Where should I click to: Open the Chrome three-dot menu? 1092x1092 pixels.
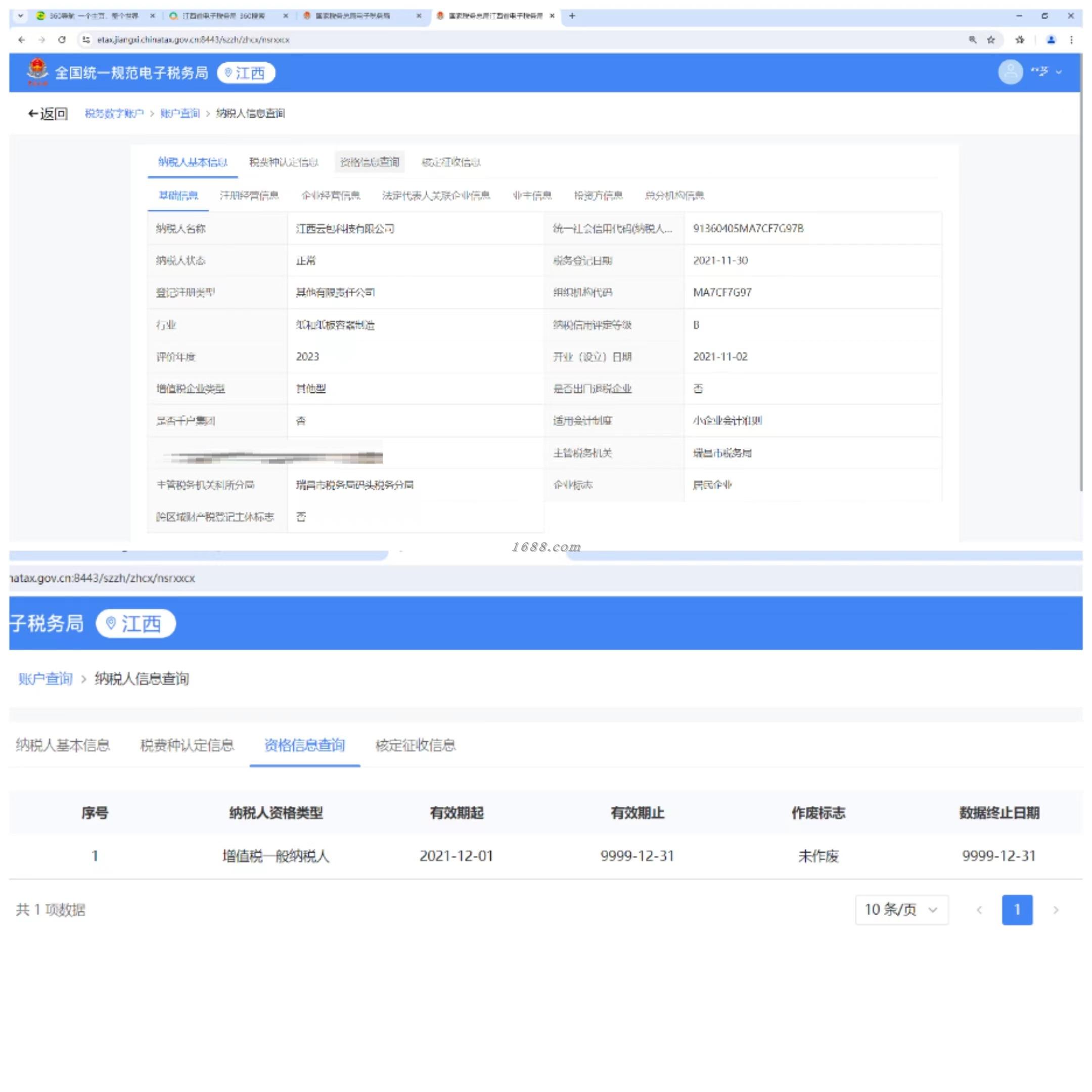(x=1071, y=39)
